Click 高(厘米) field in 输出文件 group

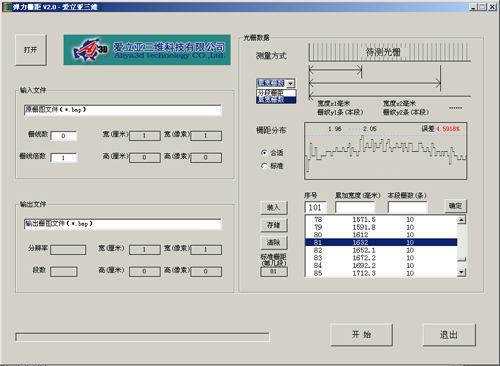(144, 272)
